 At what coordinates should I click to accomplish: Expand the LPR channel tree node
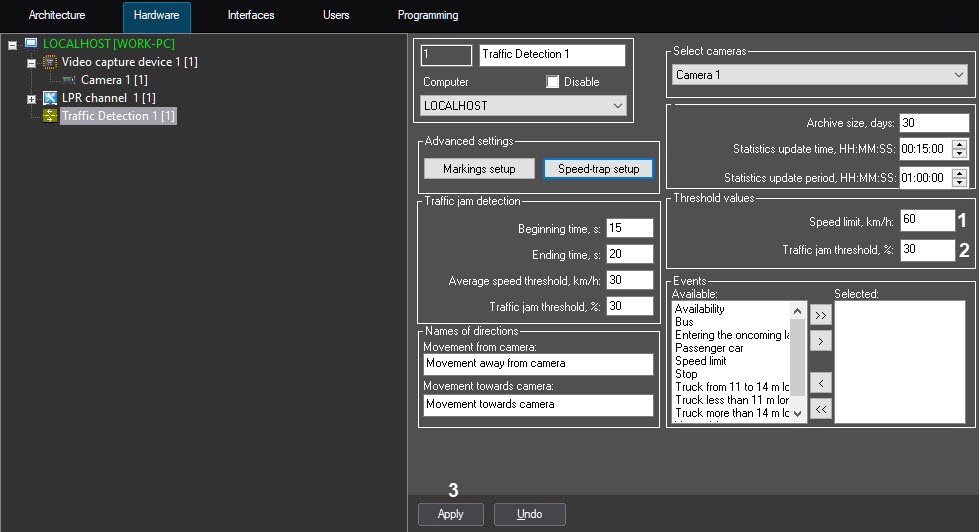31,99
